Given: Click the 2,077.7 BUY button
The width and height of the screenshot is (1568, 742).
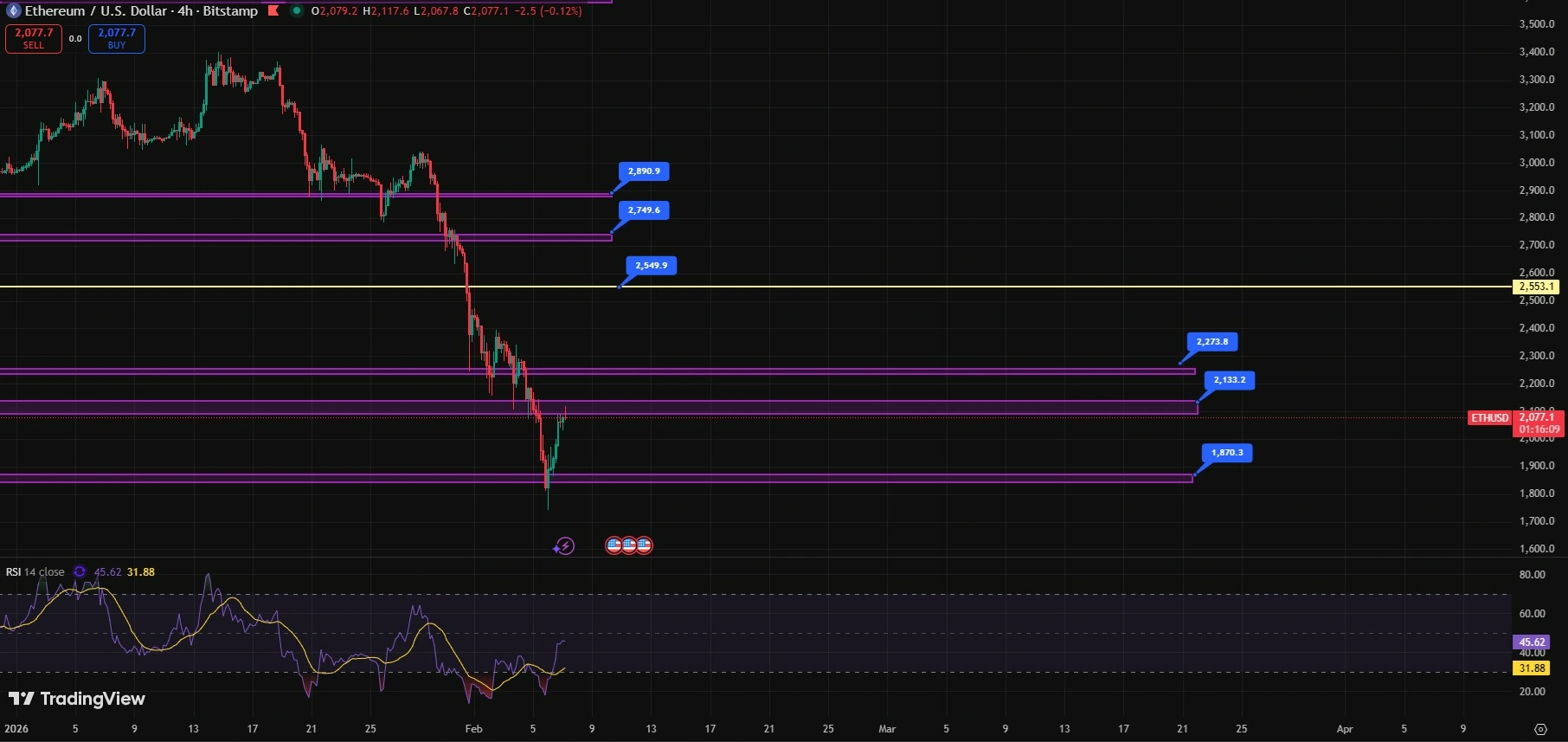Looking at the screenshot, I should [117, 39].
